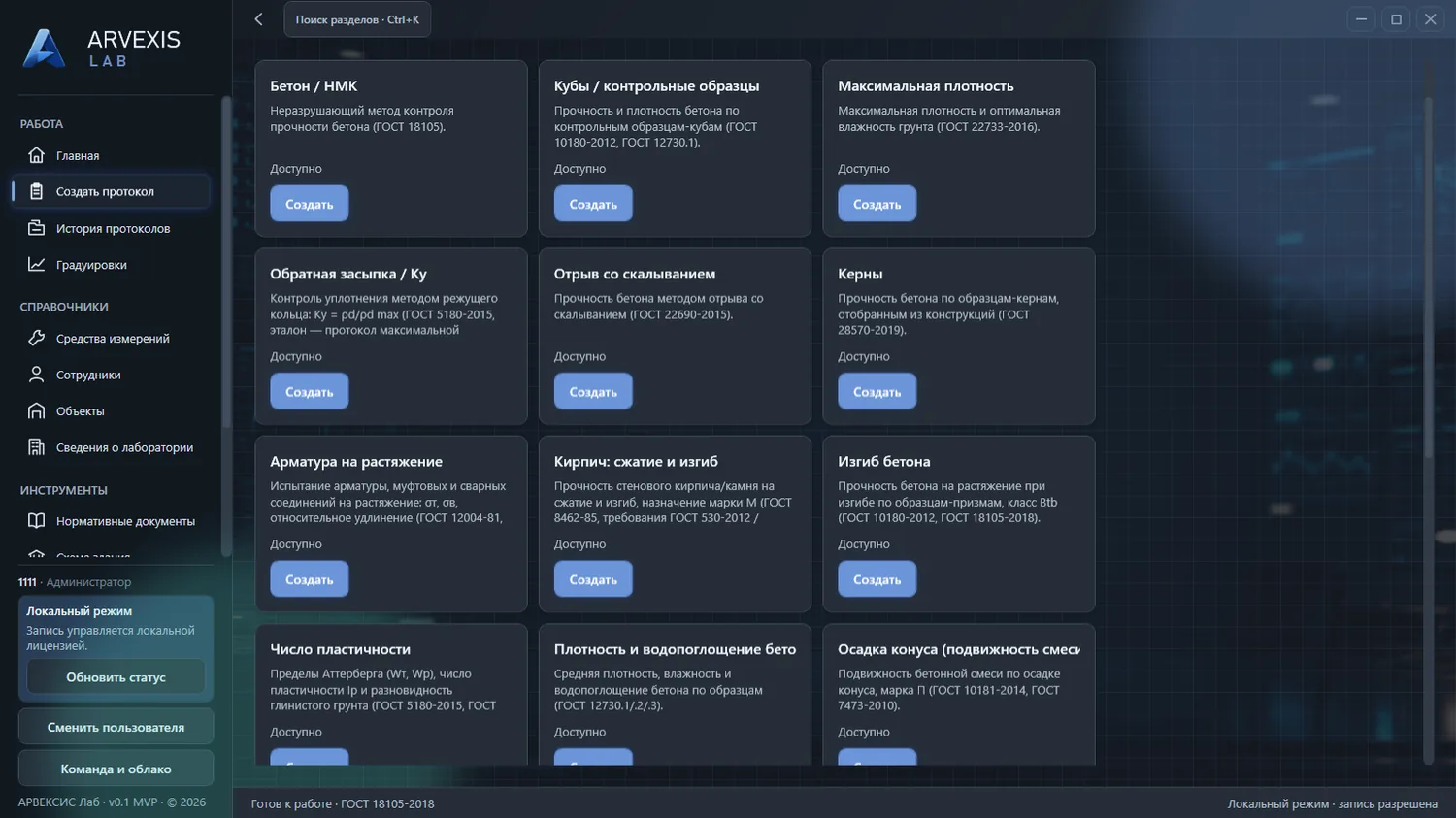The height and width of the screenshot is (818, 1456).
Task: Create an Обратная засыпка / Ку protocol
Action: (x=309, y=391)
